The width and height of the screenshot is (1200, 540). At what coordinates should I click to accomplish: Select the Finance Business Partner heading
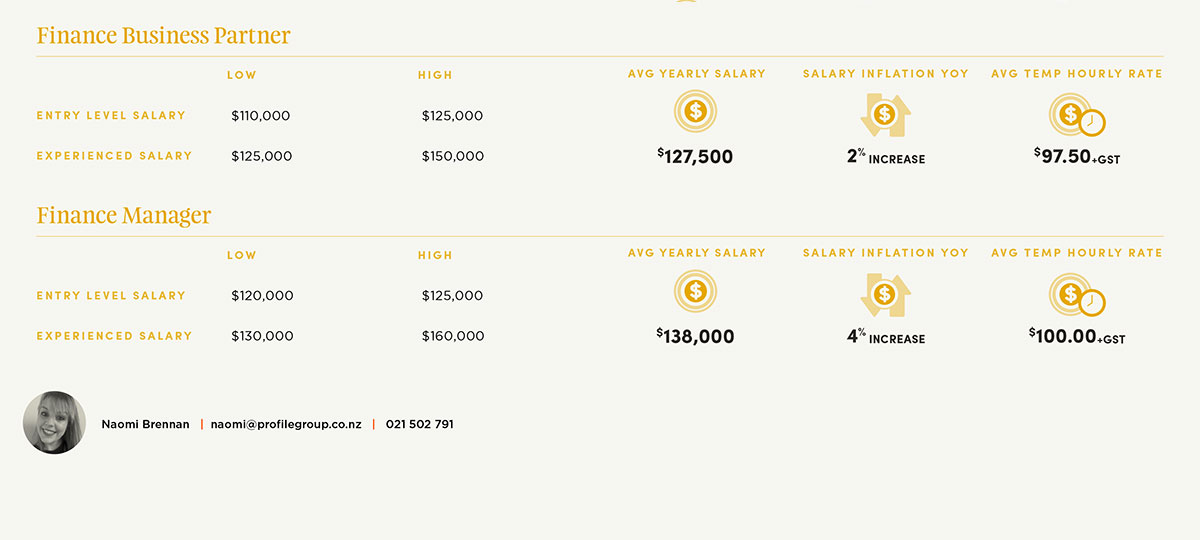[163, 36]
